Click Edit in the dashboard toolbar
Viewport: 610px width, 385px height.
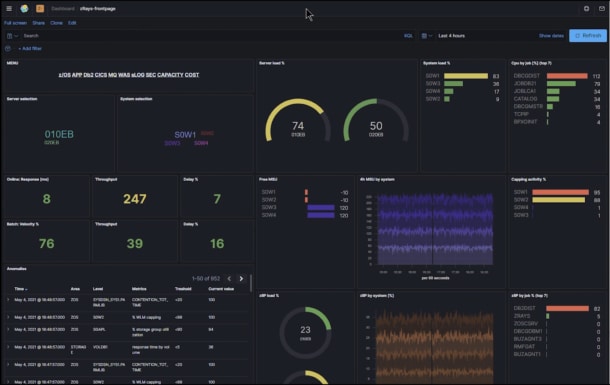click(x=72, y=23)
